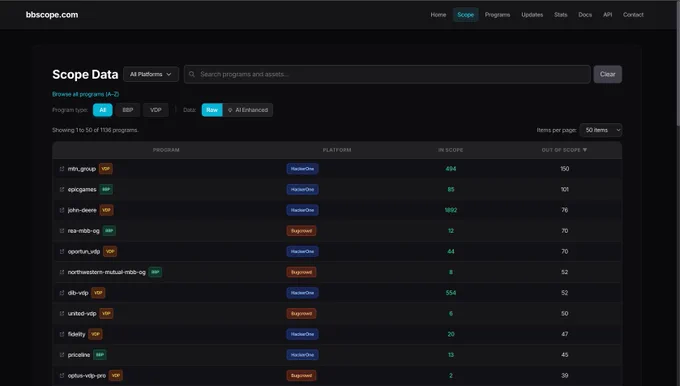Viewport: 680px width, 386px height.
Task: Open the Scope nav item
Action: coord(465,15)
